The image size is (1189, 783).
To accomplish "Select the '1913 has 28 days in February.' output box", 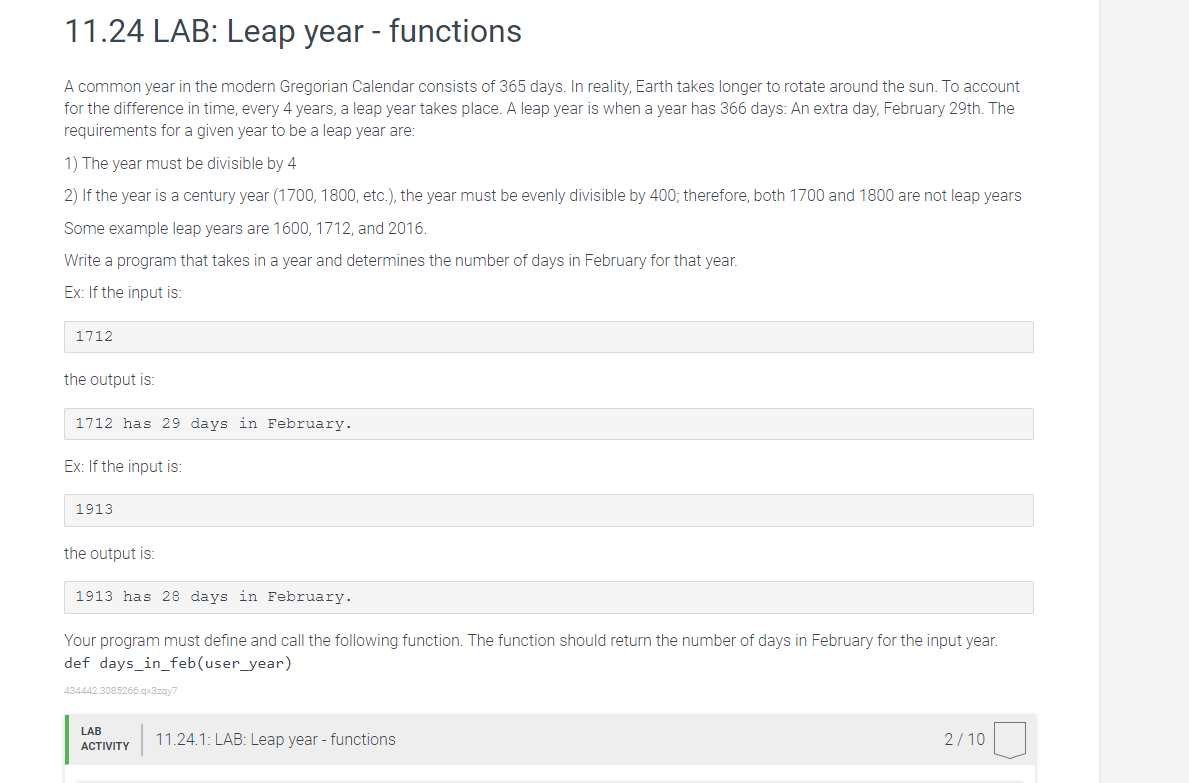I will (548, 597).
